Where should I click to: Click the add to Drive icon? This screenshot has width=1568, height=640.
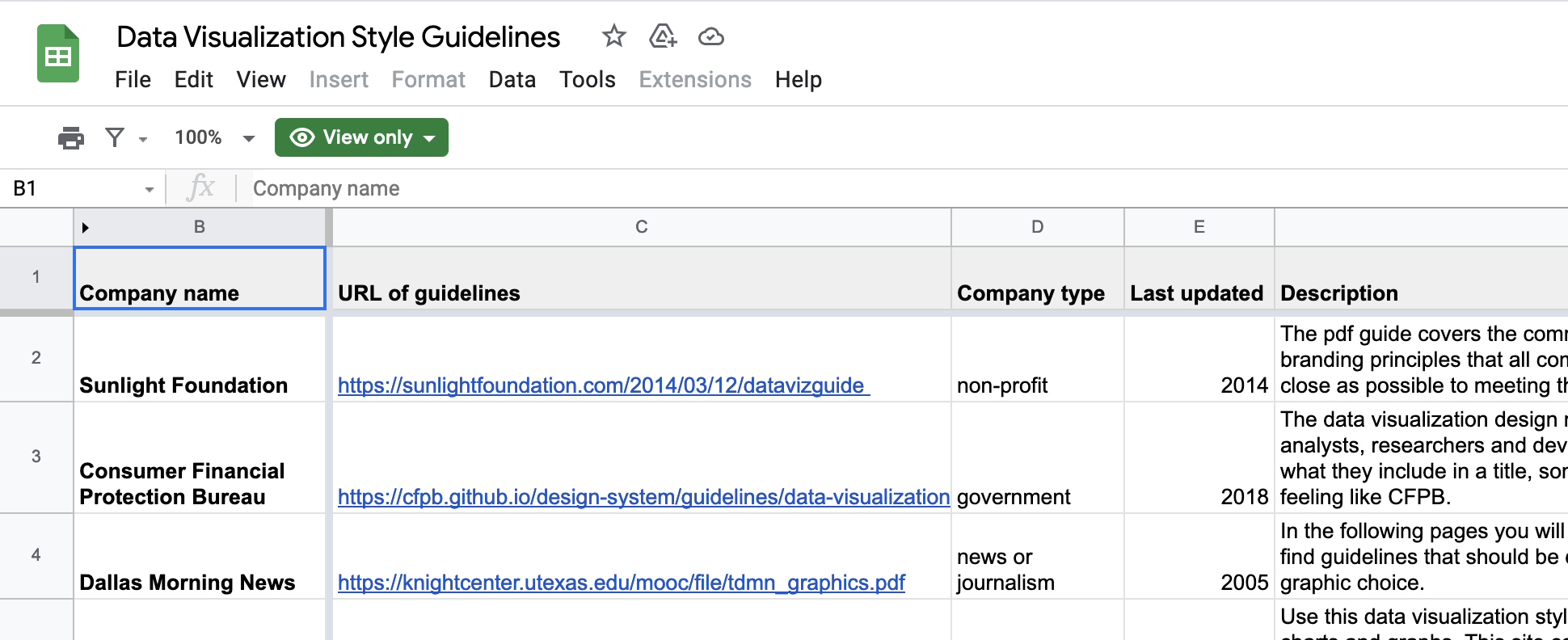662,36
